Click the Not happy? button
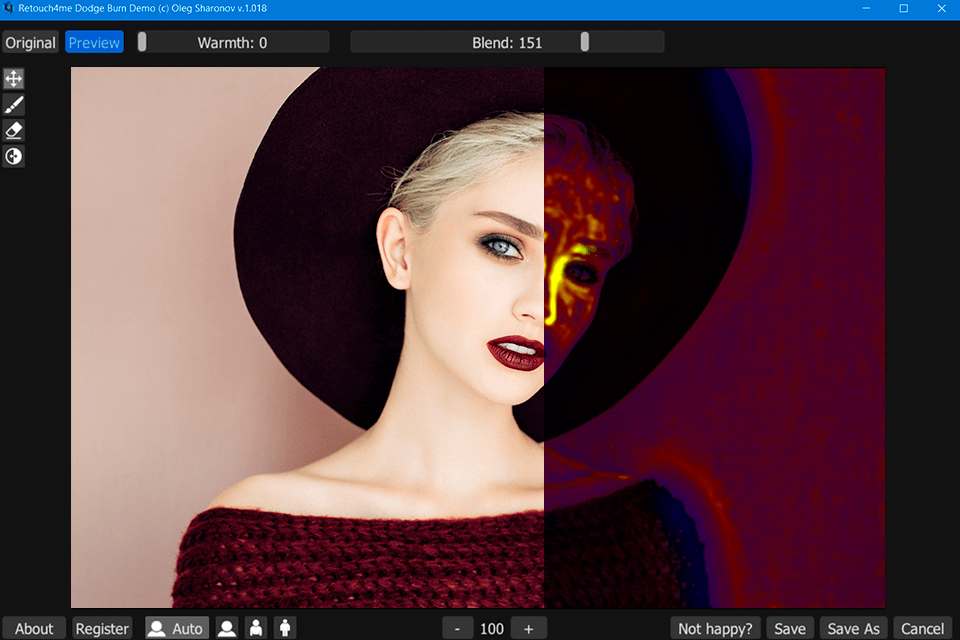 715,628
